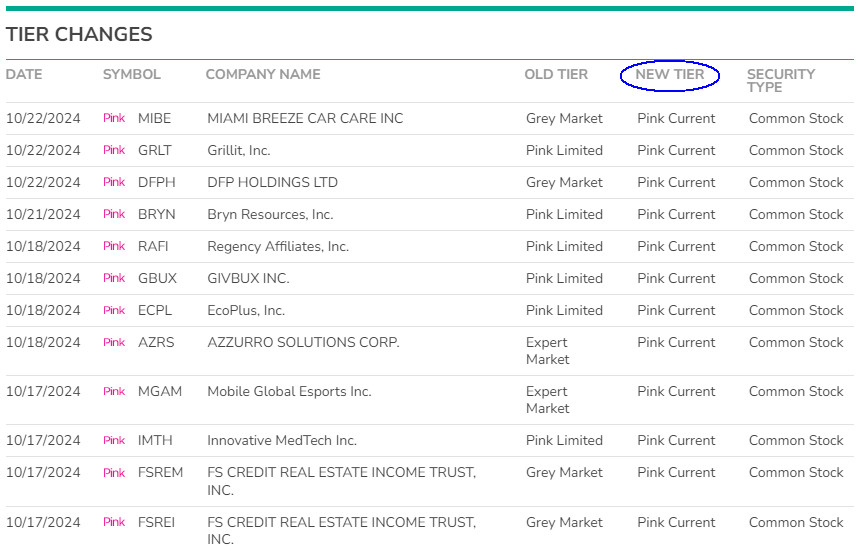The image size is (858, 551).
Task: Click the Pink tier badge beside AZRS
Action: tap(114, 342)
